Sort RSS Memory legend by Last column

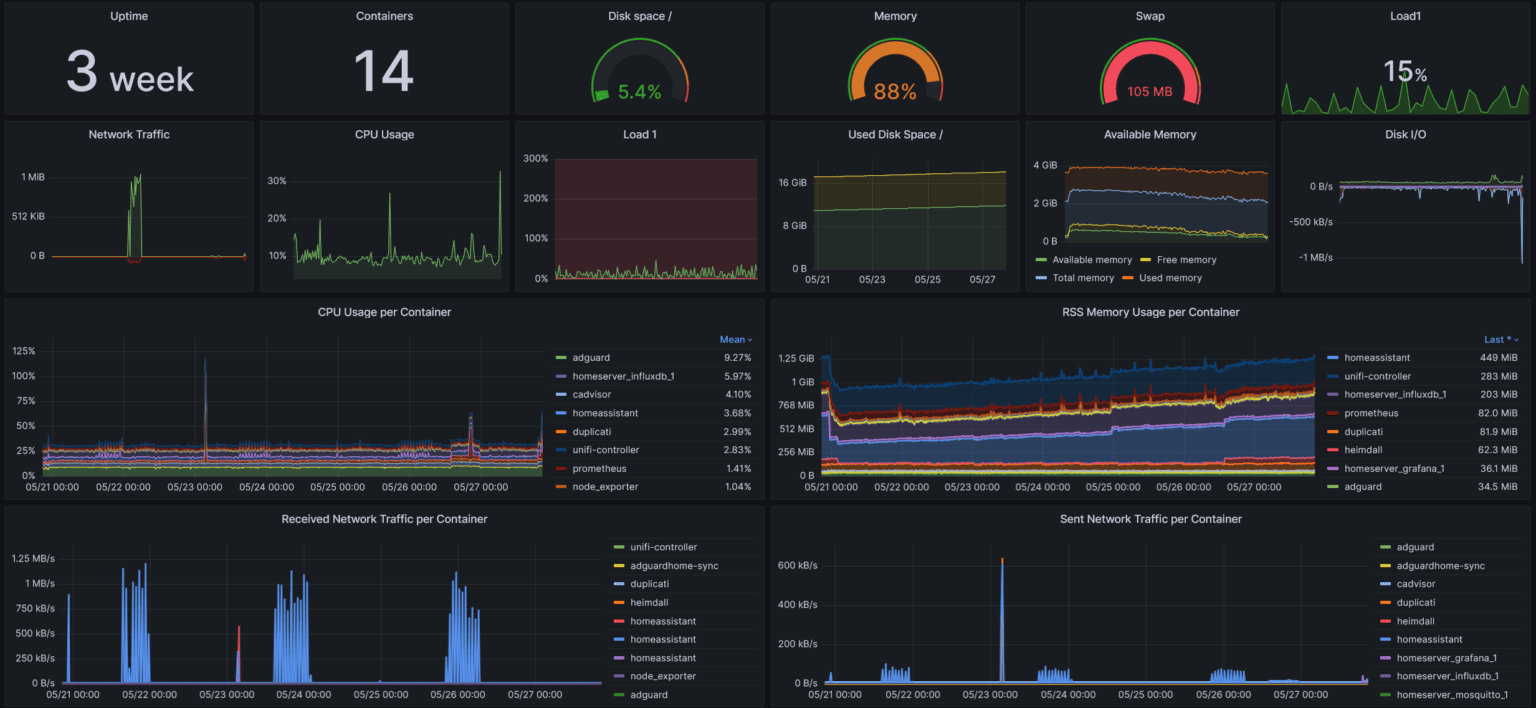click(x=1498, y=340)
